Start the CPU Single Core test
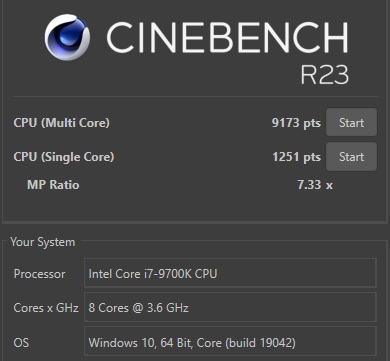Image resolution: width=390 pixels, height=361 pixels. pos(351,157)
